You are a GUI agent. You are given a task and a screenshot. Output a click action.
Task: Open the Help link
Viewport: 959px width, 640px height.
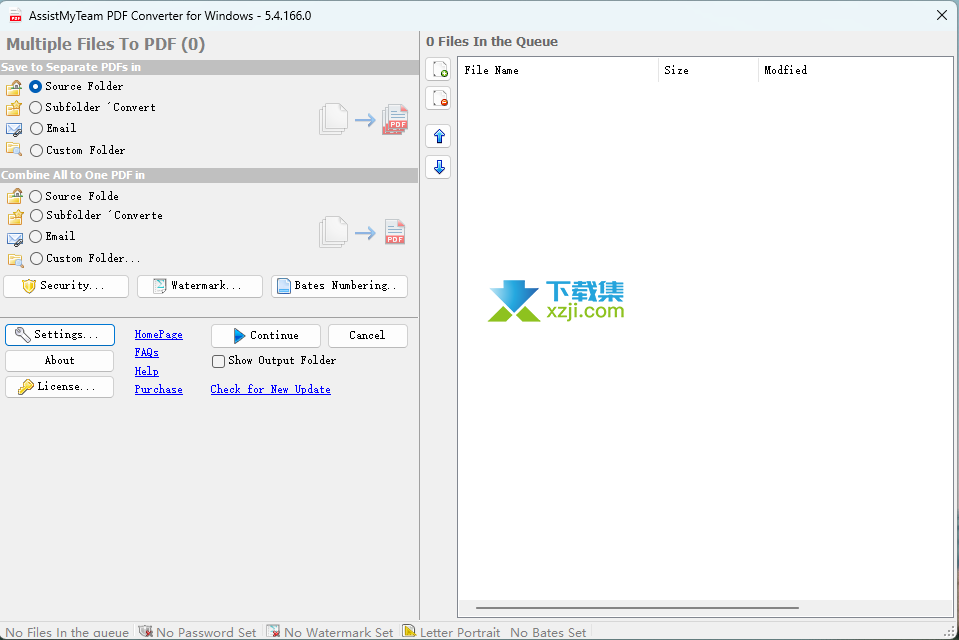[147, 371]
